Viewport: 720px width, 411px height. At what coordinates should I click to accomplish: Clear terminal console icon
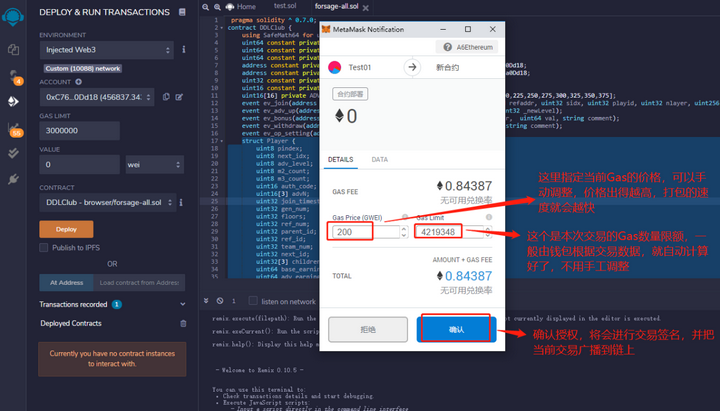pos(220,301)
